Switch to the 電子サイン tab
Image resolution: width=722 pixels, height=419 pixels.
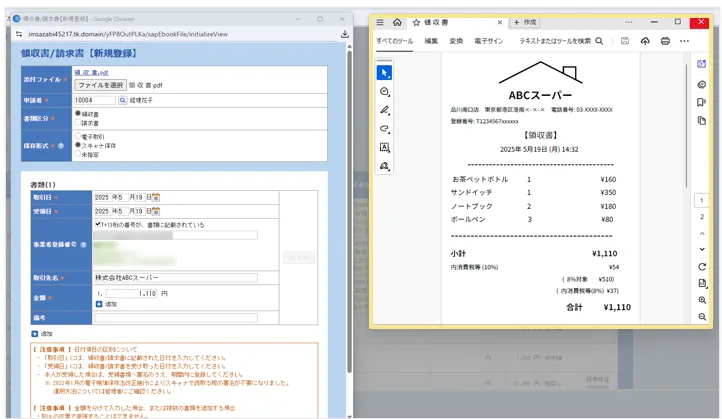pyautogui.click(x=489, y=41)
